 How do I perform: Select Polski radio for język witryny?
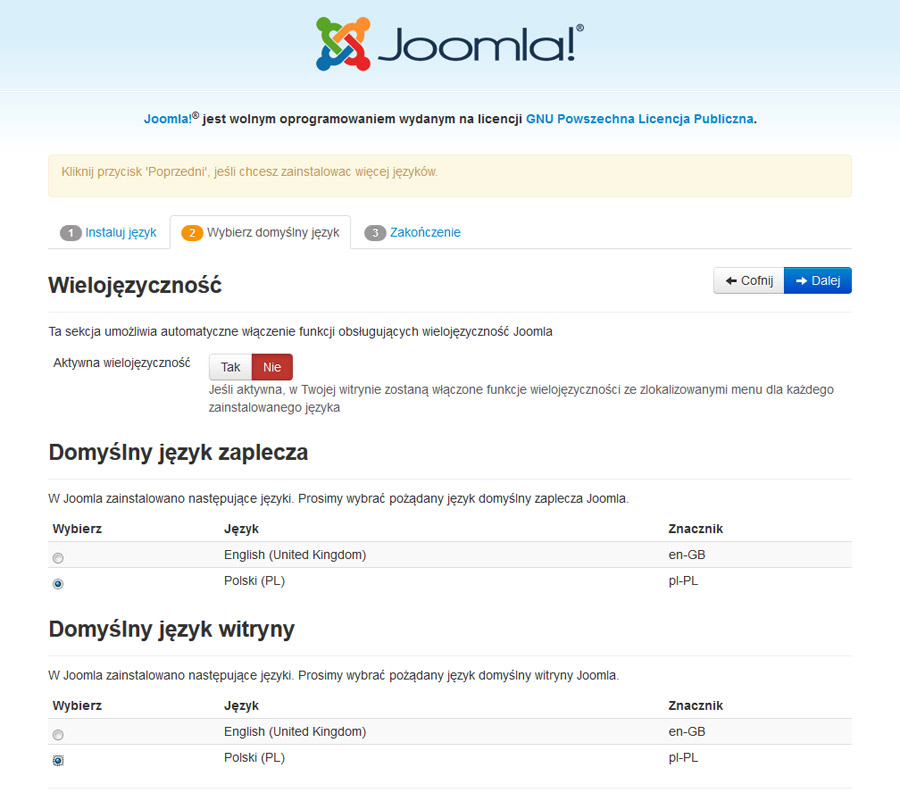tap(58, 760)
